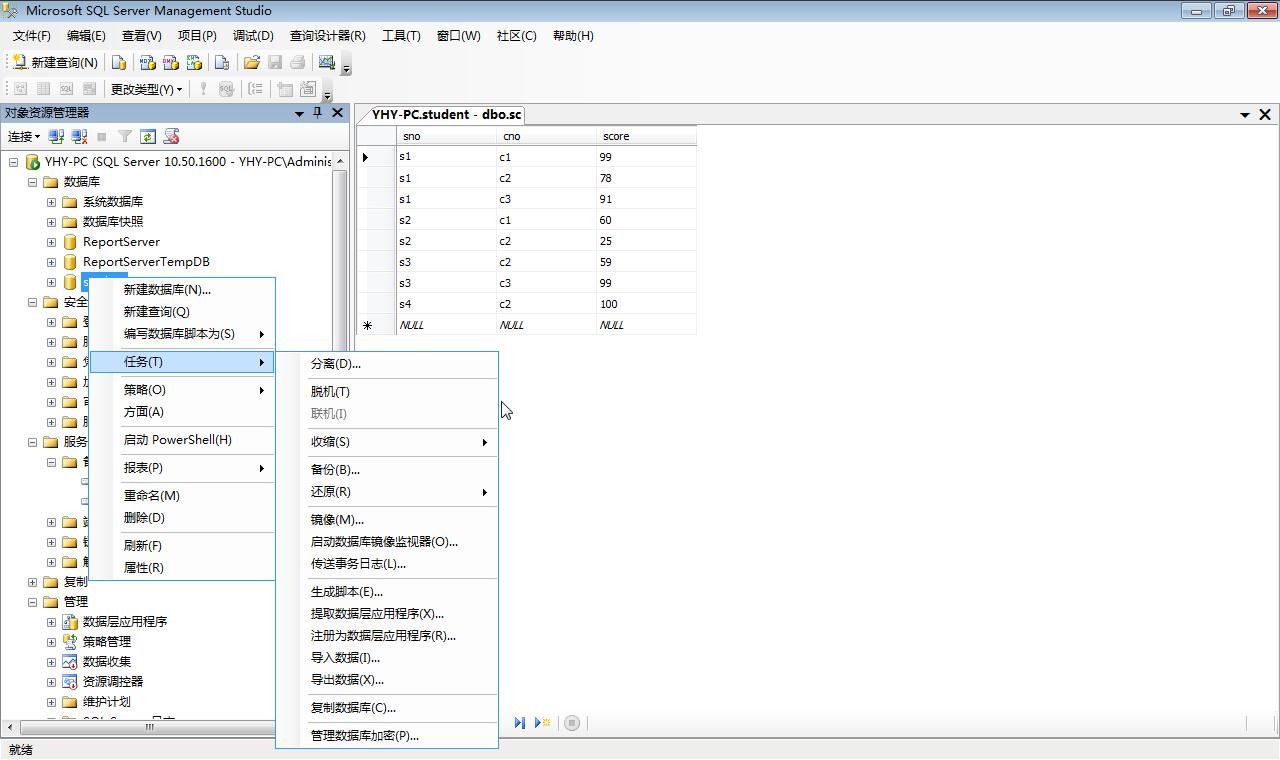Close the dbo.sc document tab
Viewport: 1280px width, 760px height.
1265,114
